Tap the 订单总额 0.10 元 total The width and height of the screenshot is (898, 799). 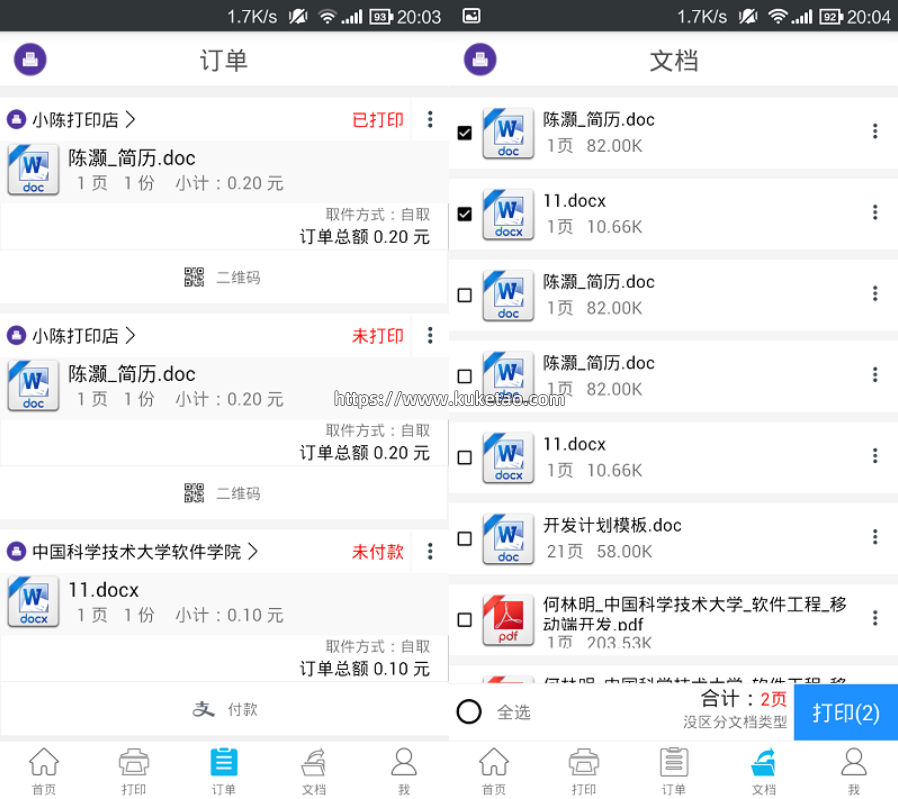tap(364, 668)
